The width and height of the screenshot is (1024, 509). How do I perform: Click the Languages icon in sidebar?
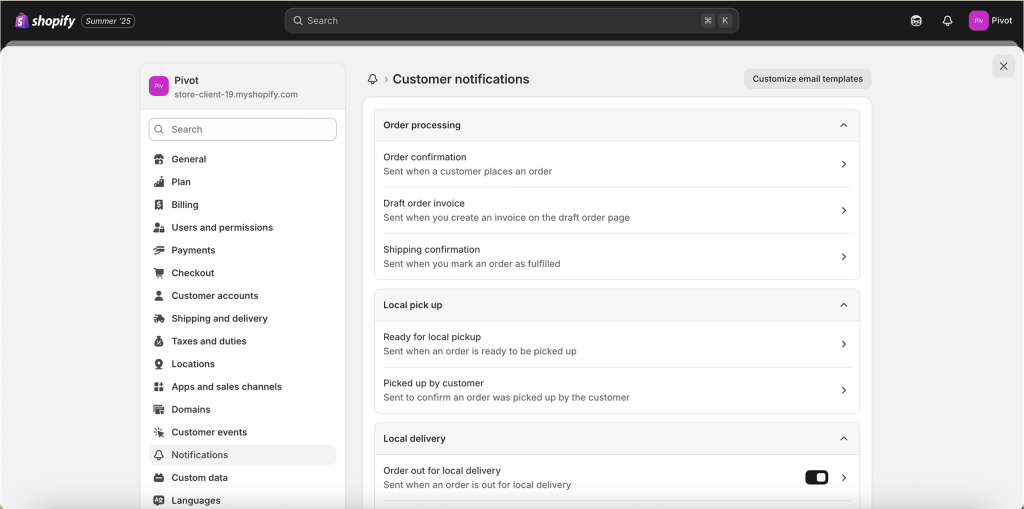pyautogui.click(x=159, y=501)
